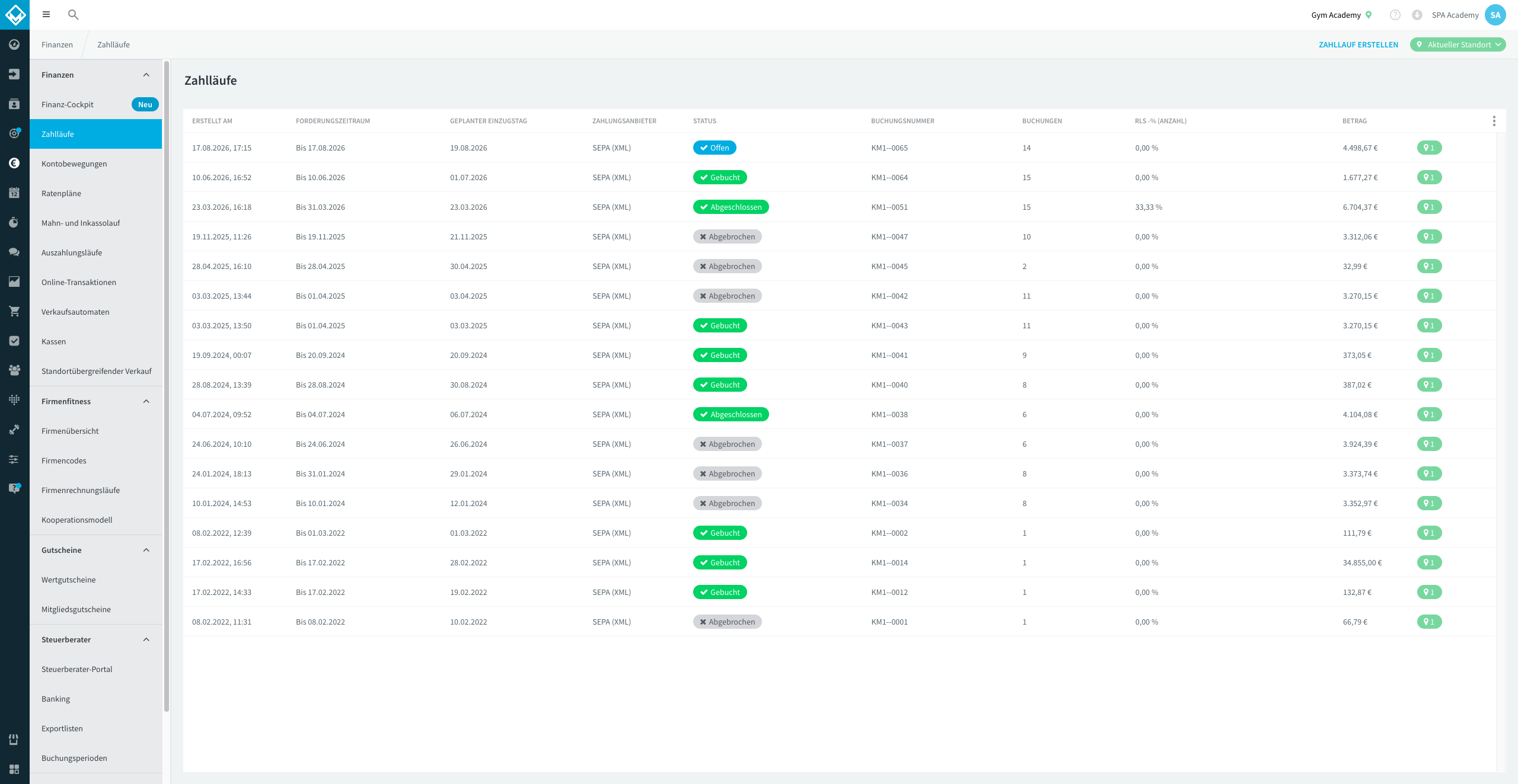The image size is (1518, 784).
Task: Click Abgebrochen status badge for KM1--0047
Action: [x=728, y=236]
